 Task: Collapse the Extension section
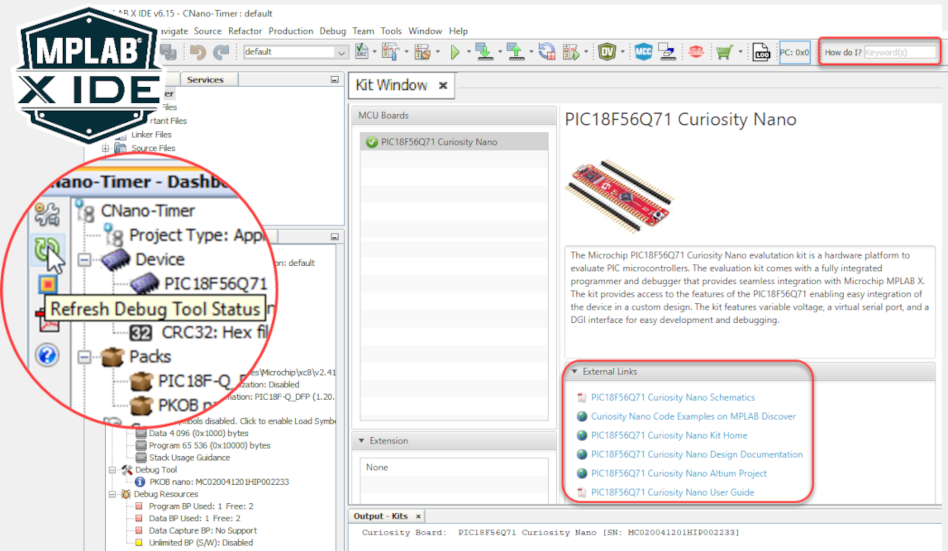point(363,441)
